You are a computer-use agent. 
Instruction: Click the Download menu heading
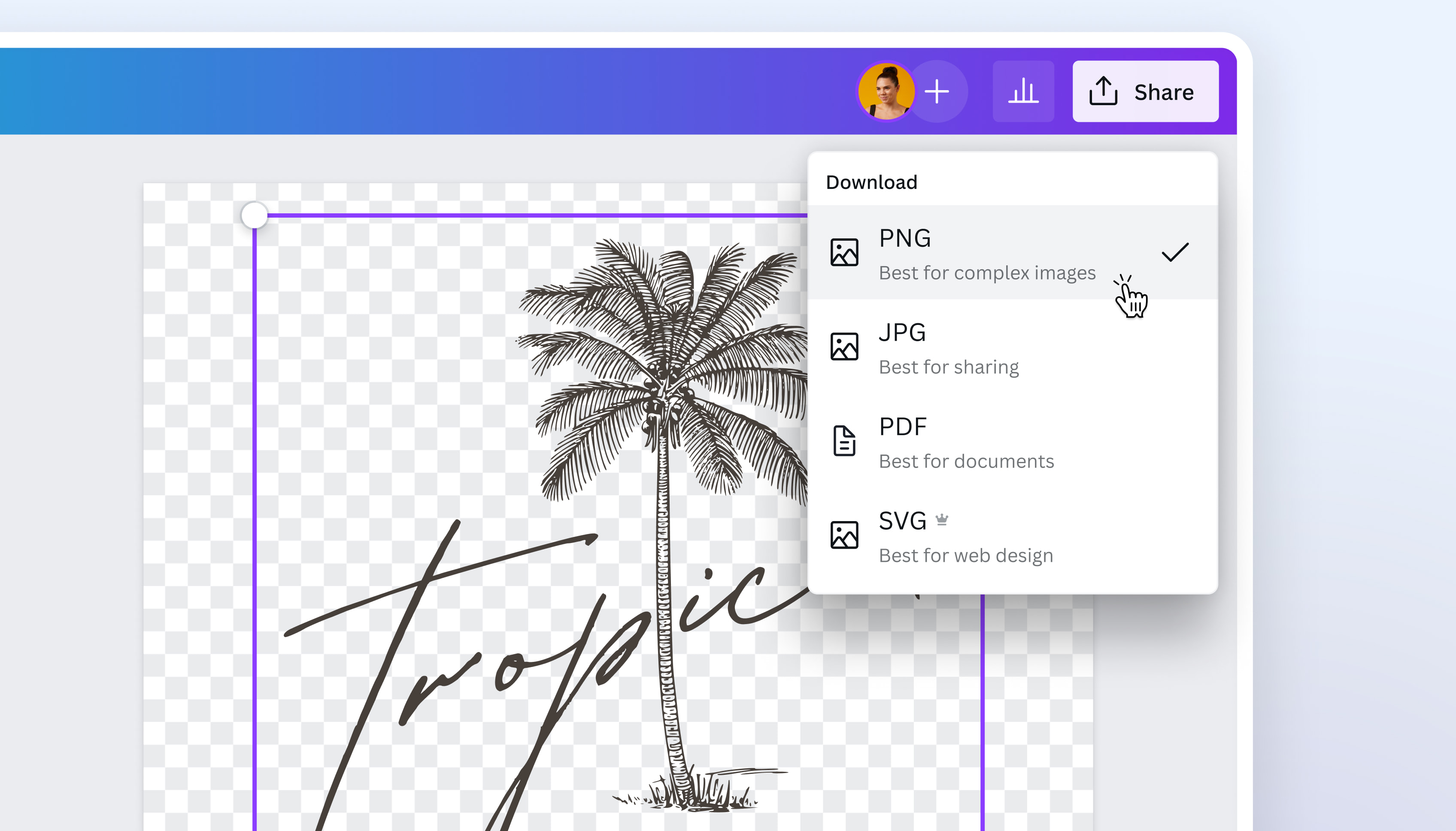coord(871,182)
